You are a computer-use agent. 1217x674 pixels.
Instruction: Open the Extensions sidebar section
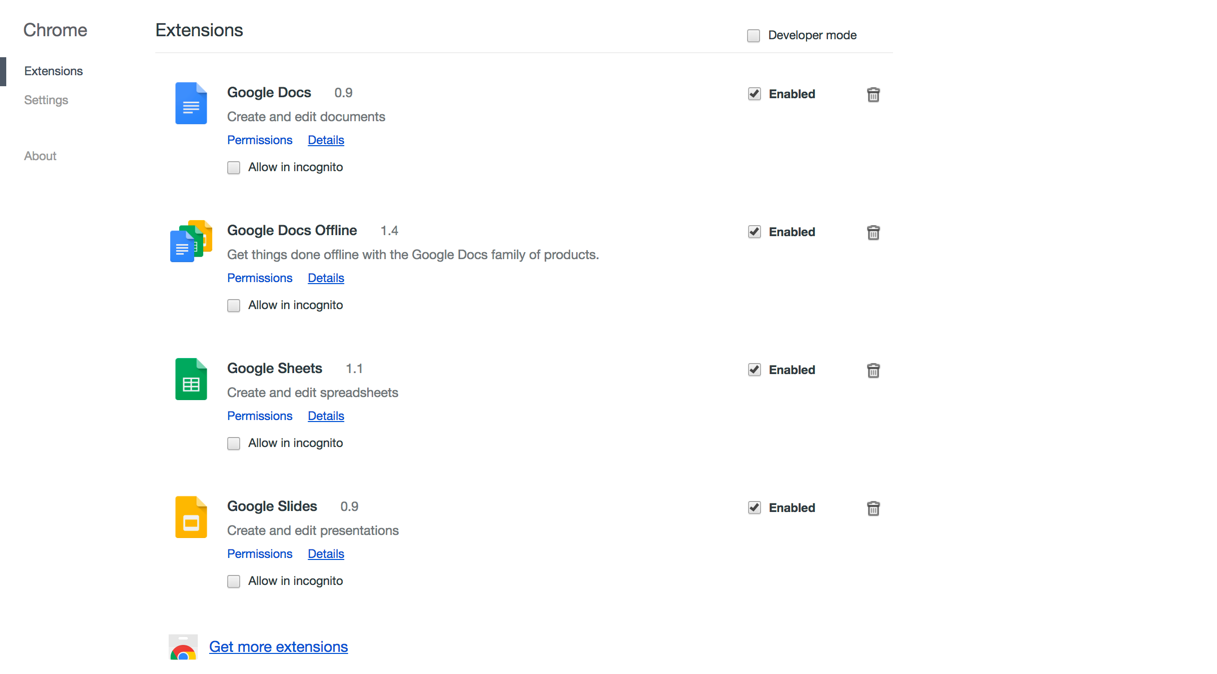pyautogui.click(x=53, y=71)
